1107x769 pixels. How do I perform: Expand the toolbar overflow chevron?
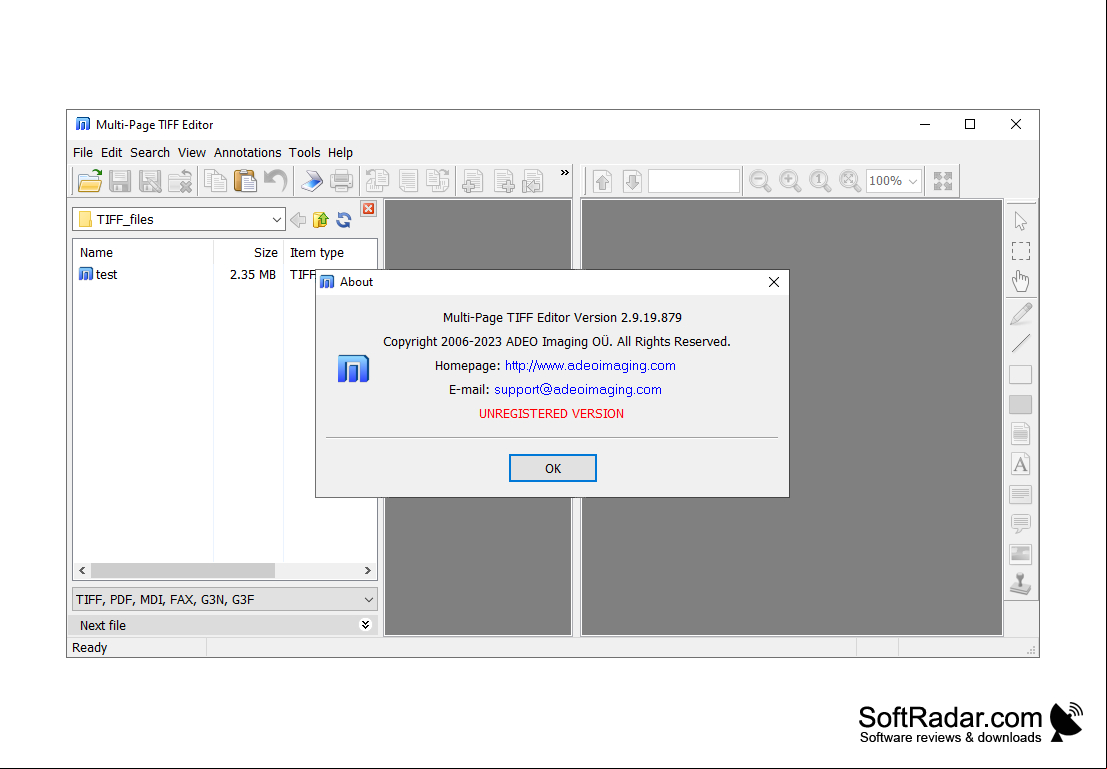click(x=564, y=172)
